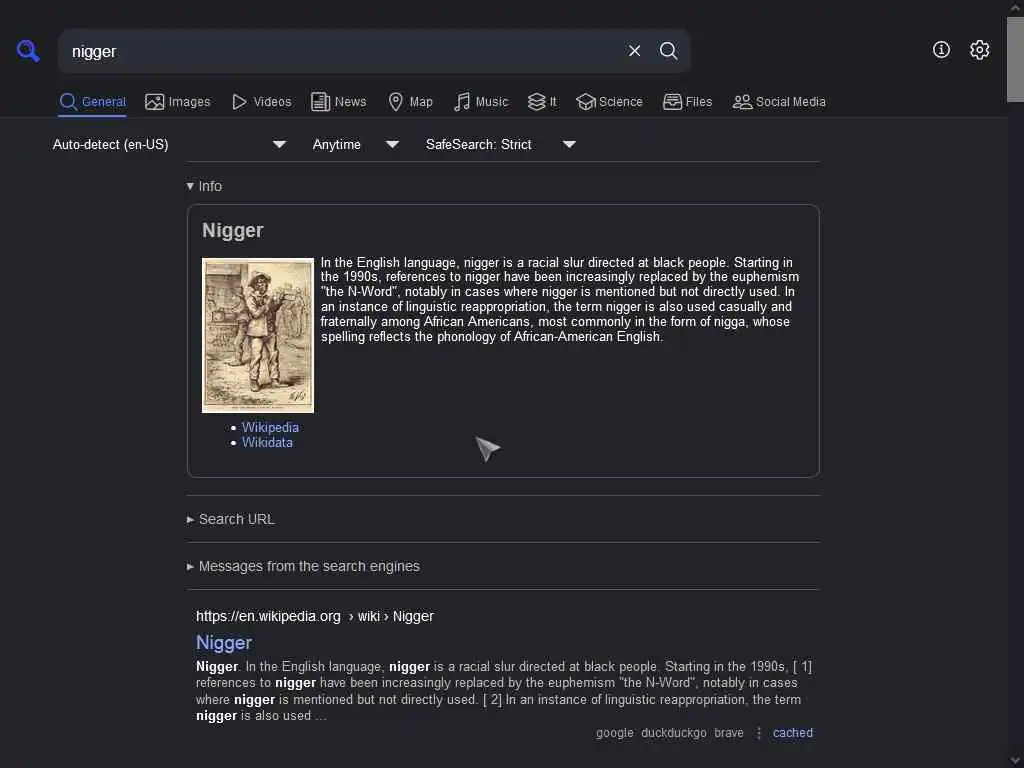This screenshot has height=768, width=1024.
Task: Click the brave engine label
Action: coord(729,733)
